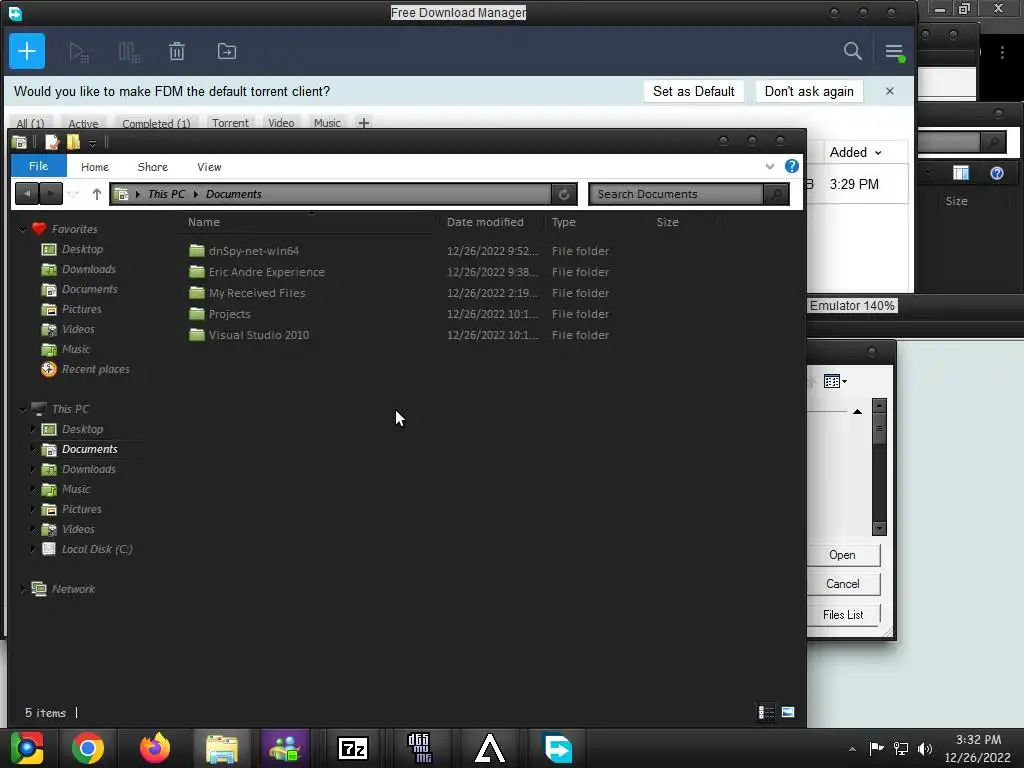Select Local Disk (C:) in navigation pane

click(x=97, y=549)
